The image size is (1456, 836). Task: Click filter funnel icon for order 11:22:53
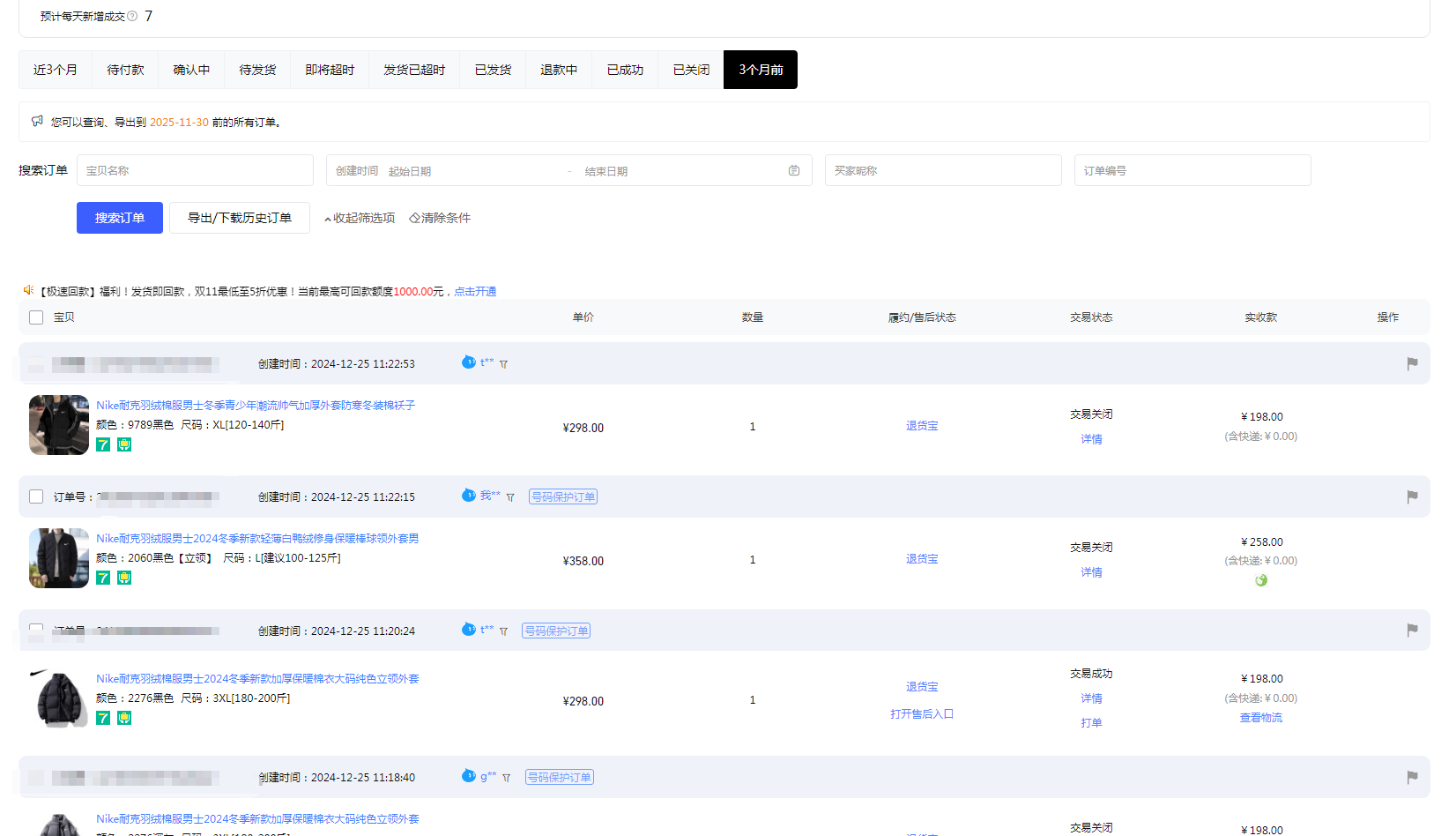click(x=504, y=364)
